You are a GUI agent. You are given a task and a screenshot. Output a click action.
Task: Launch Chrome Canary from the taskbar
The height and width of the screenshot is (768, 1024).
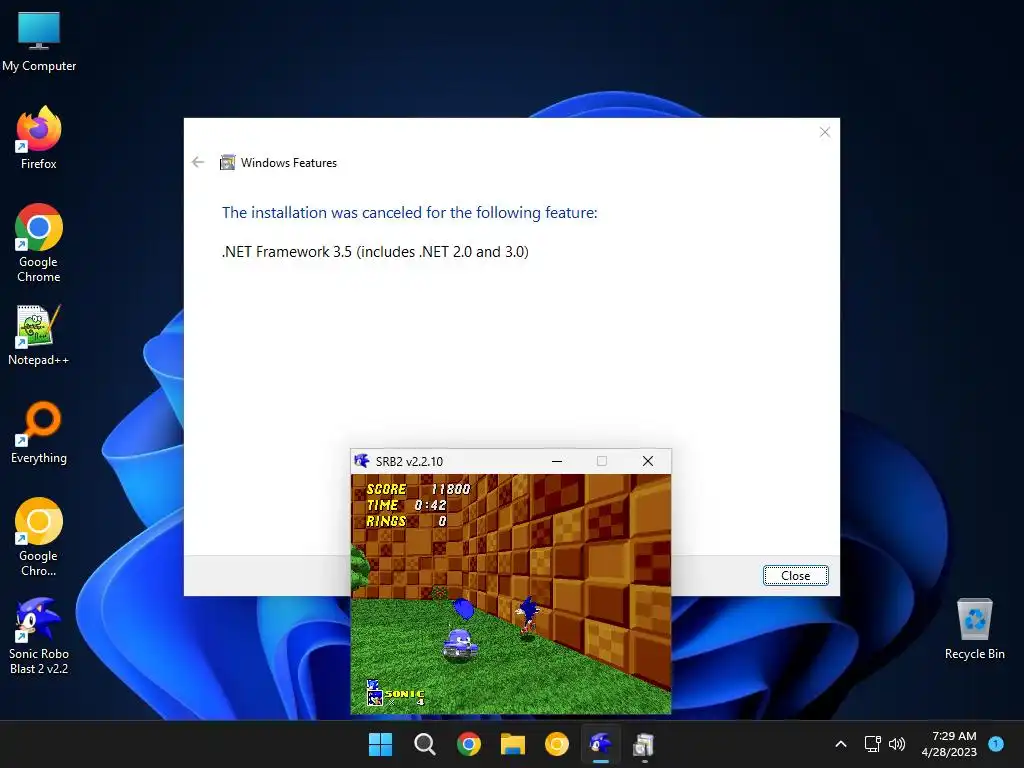pyautogui.click(x=556, y=744)
